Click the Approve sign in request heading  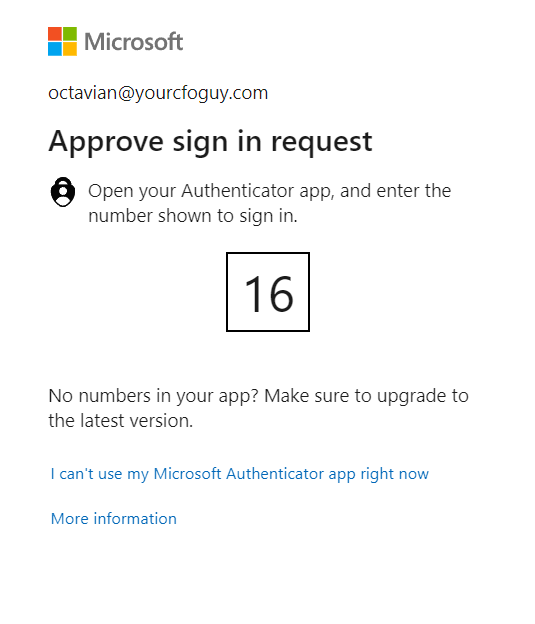(211, 142)
